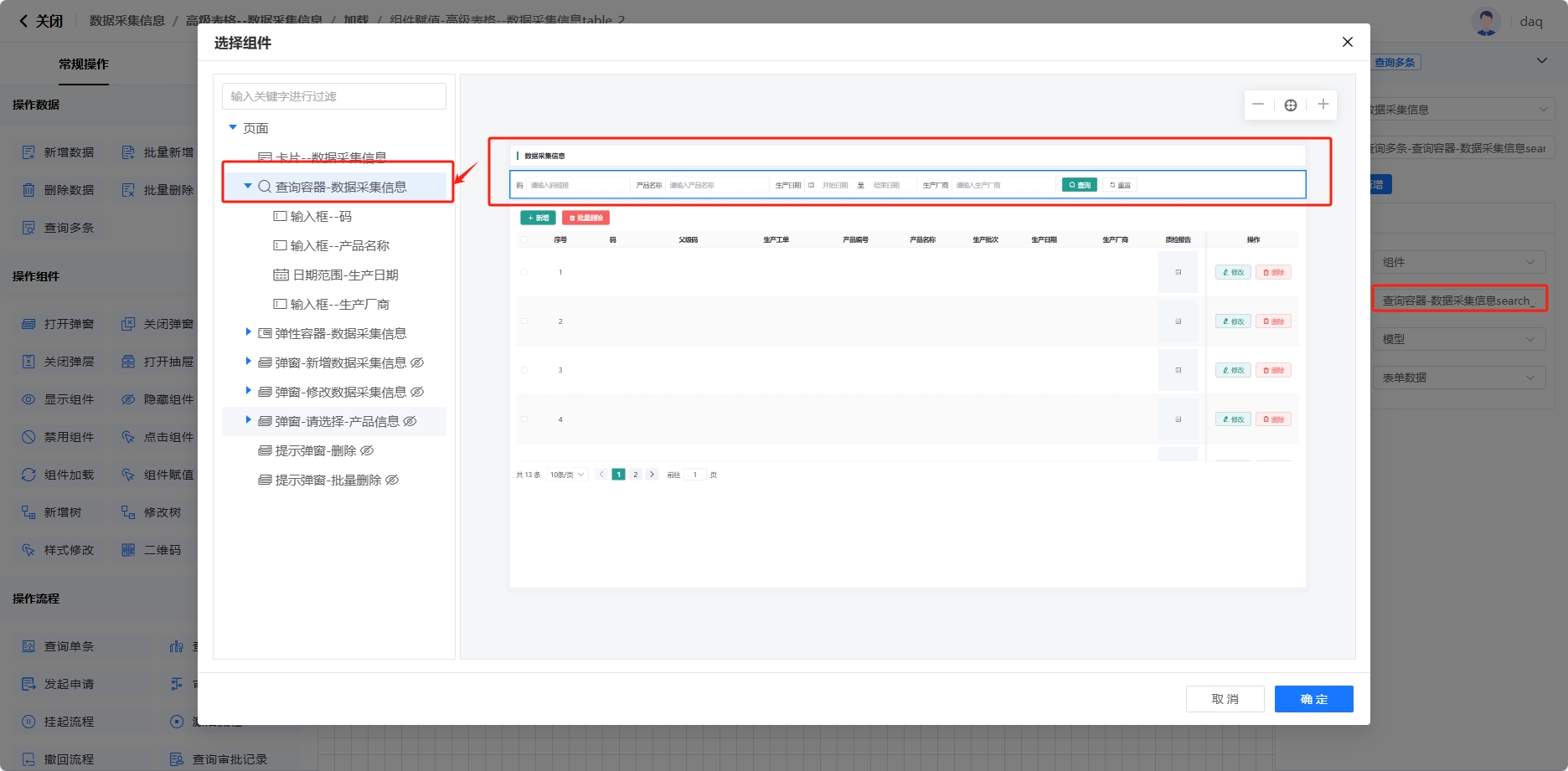Select the 删除数据 trash icon
Screen dimensions: 1568x771
(28, 190)
